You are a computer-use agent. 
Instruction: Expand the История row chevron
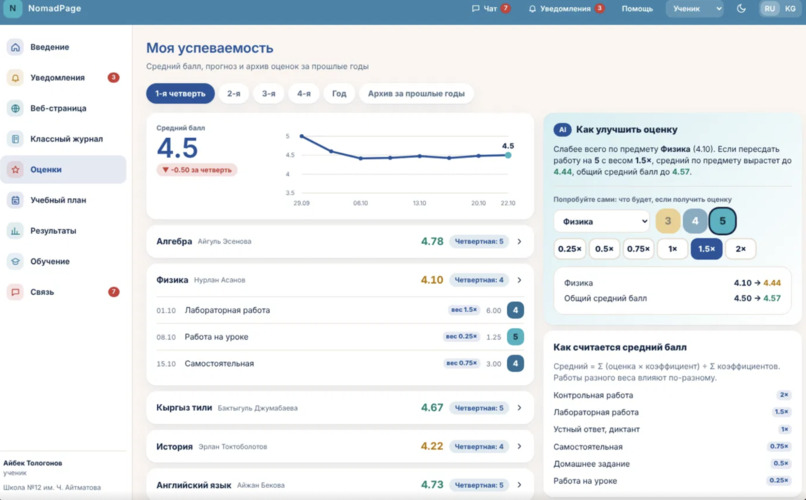click(519, 447)
